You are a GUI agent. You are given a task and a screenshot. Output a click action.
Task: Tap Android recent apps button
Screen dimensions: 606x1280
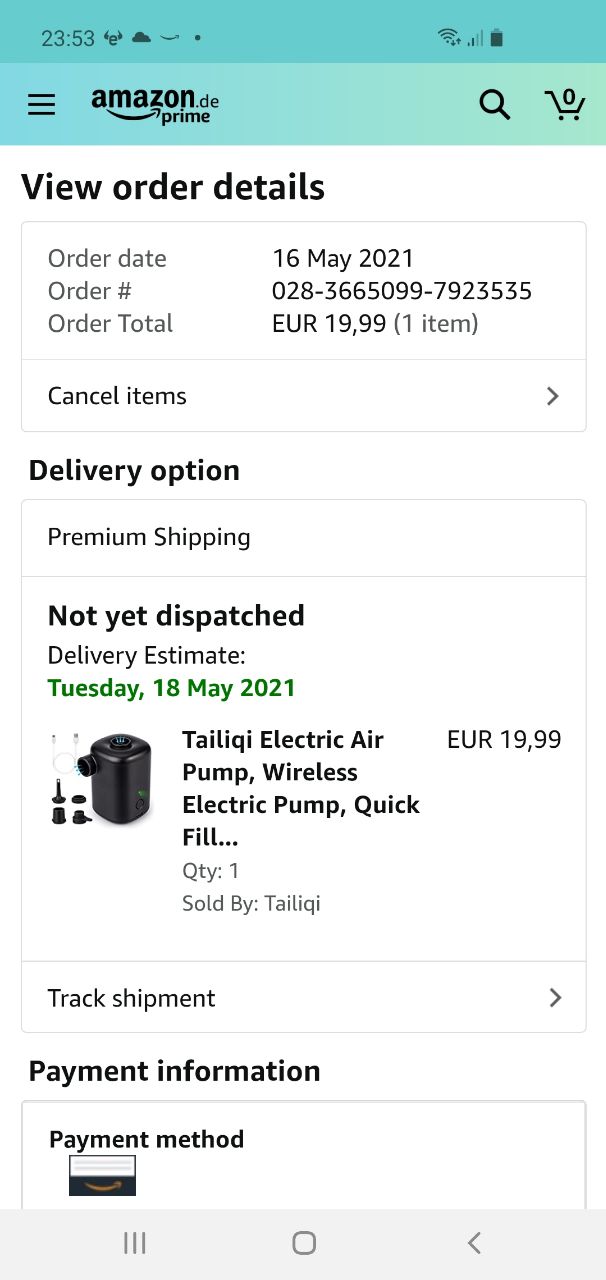point(135,1243)
